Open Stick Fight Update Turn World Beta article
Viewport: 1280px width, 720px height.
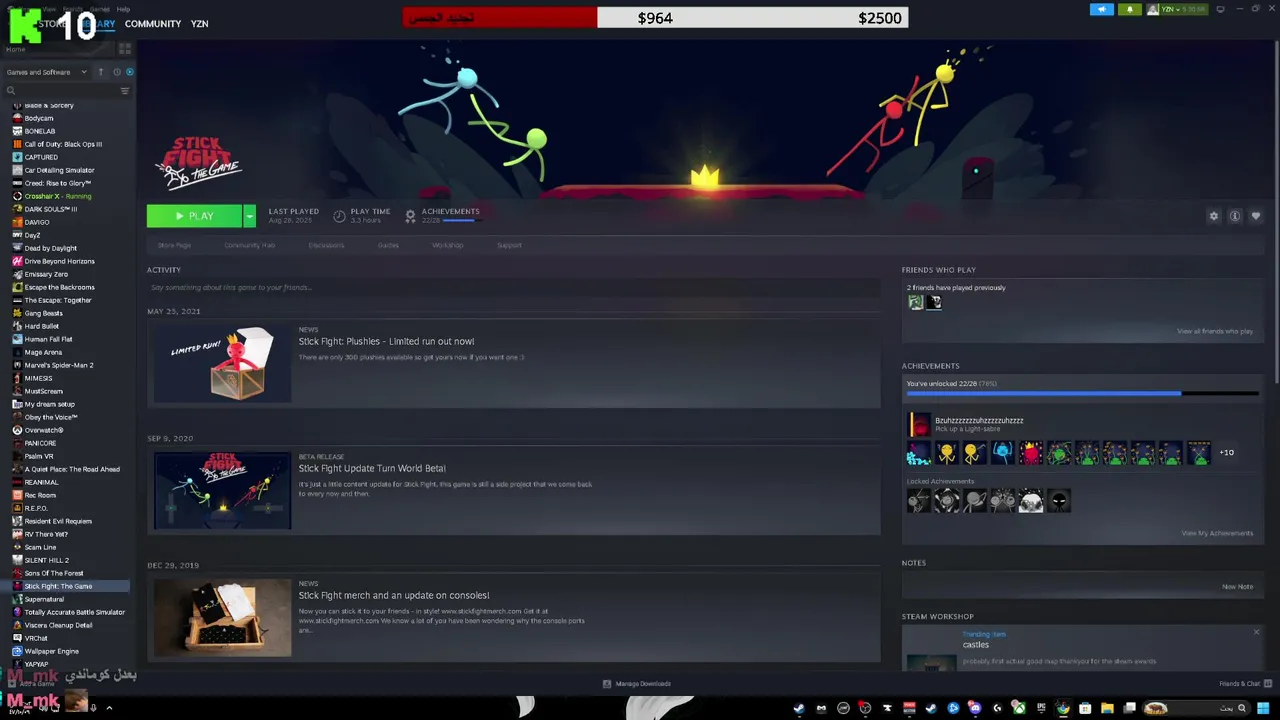(x=372, y=468)
